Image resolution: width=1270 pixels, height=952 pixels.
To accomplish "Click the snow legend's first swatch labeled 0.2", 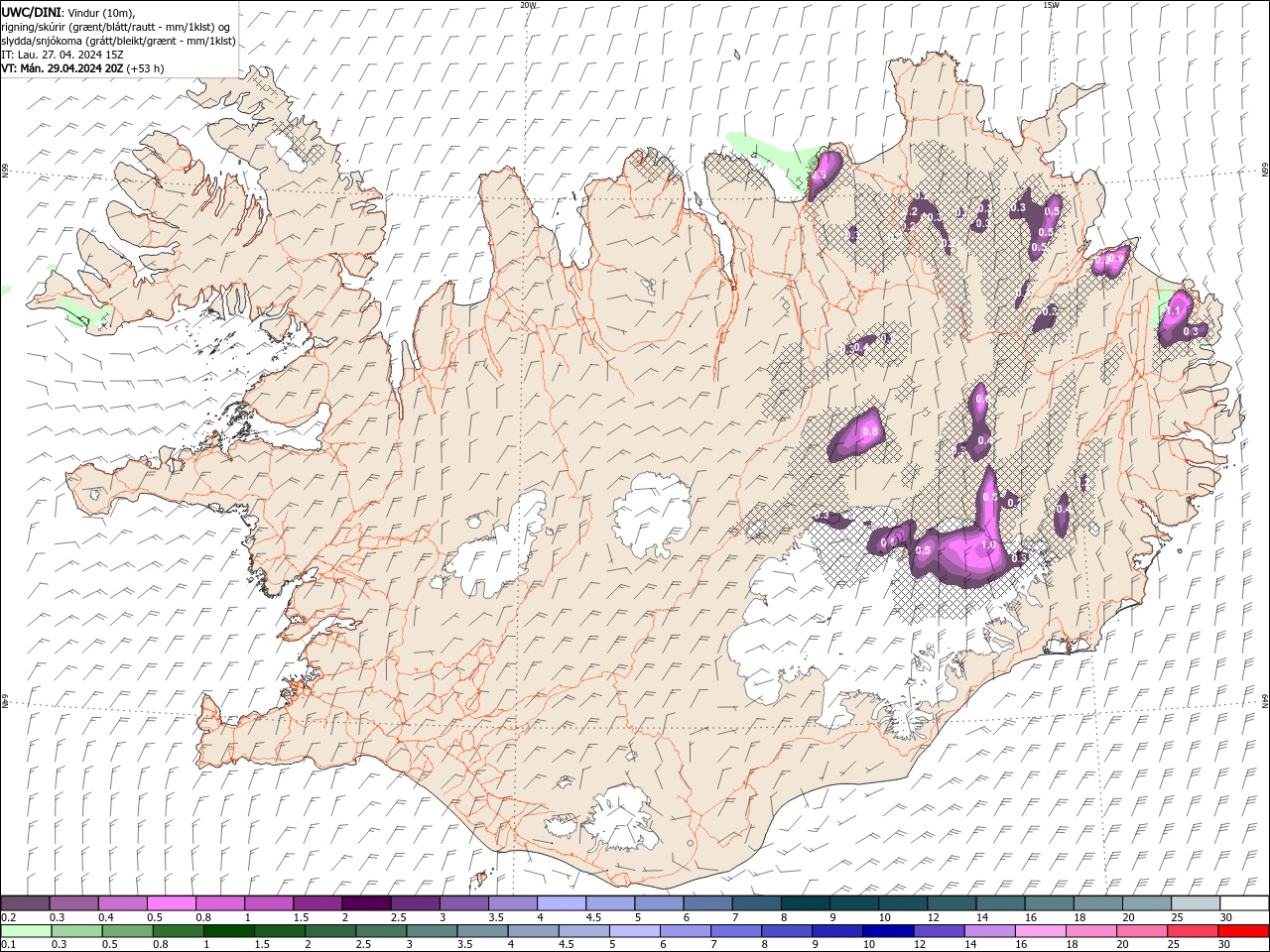I will pyautogui.click(x=25, y=903).
